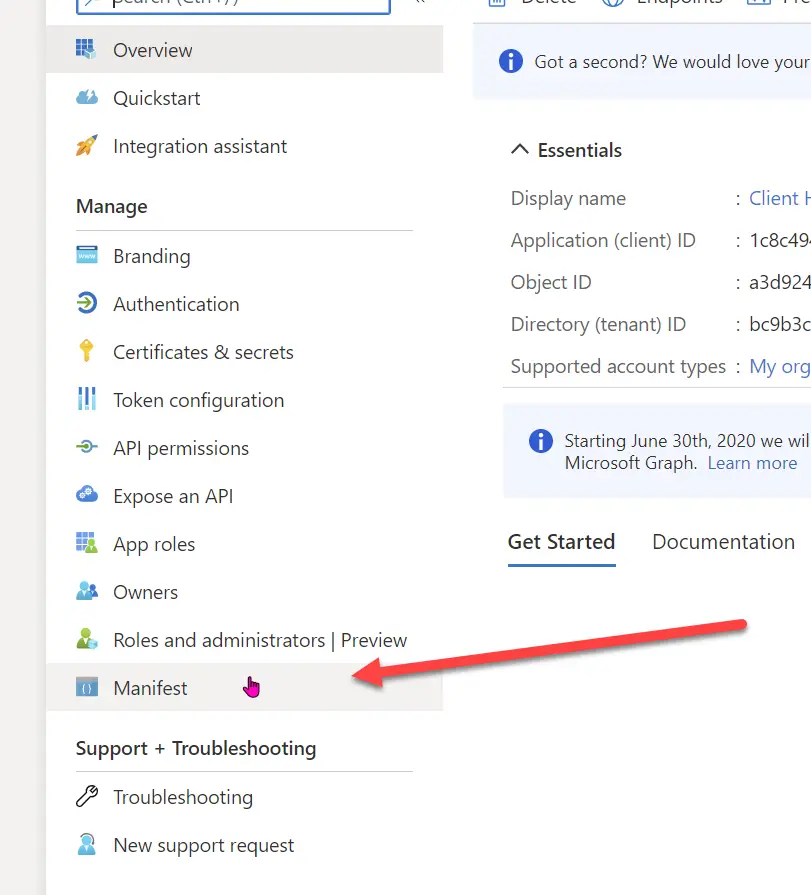Select the Object ID value
Viewport: 811px width, 895px height.
[780, 283]
